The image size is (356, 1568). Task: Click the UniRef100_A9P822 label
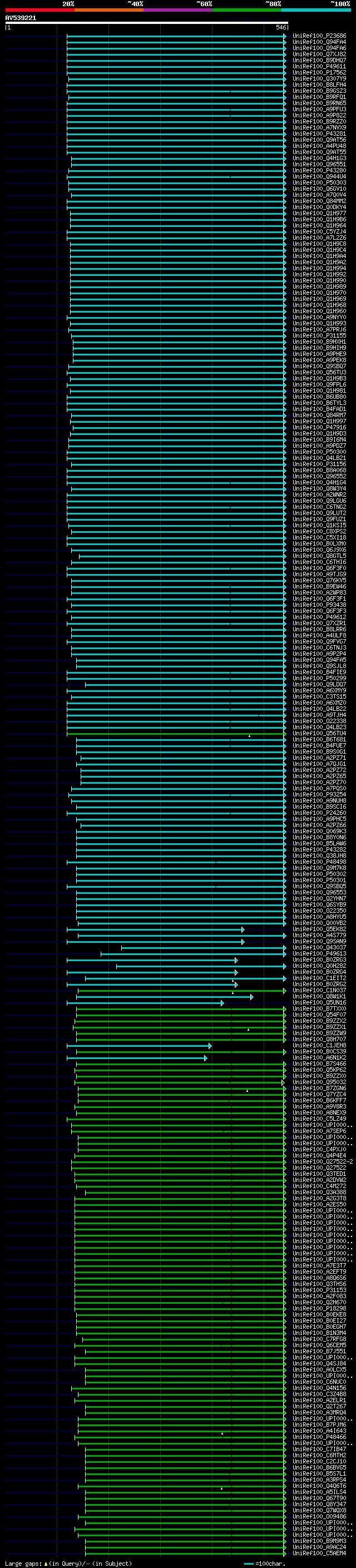(319, 116)
